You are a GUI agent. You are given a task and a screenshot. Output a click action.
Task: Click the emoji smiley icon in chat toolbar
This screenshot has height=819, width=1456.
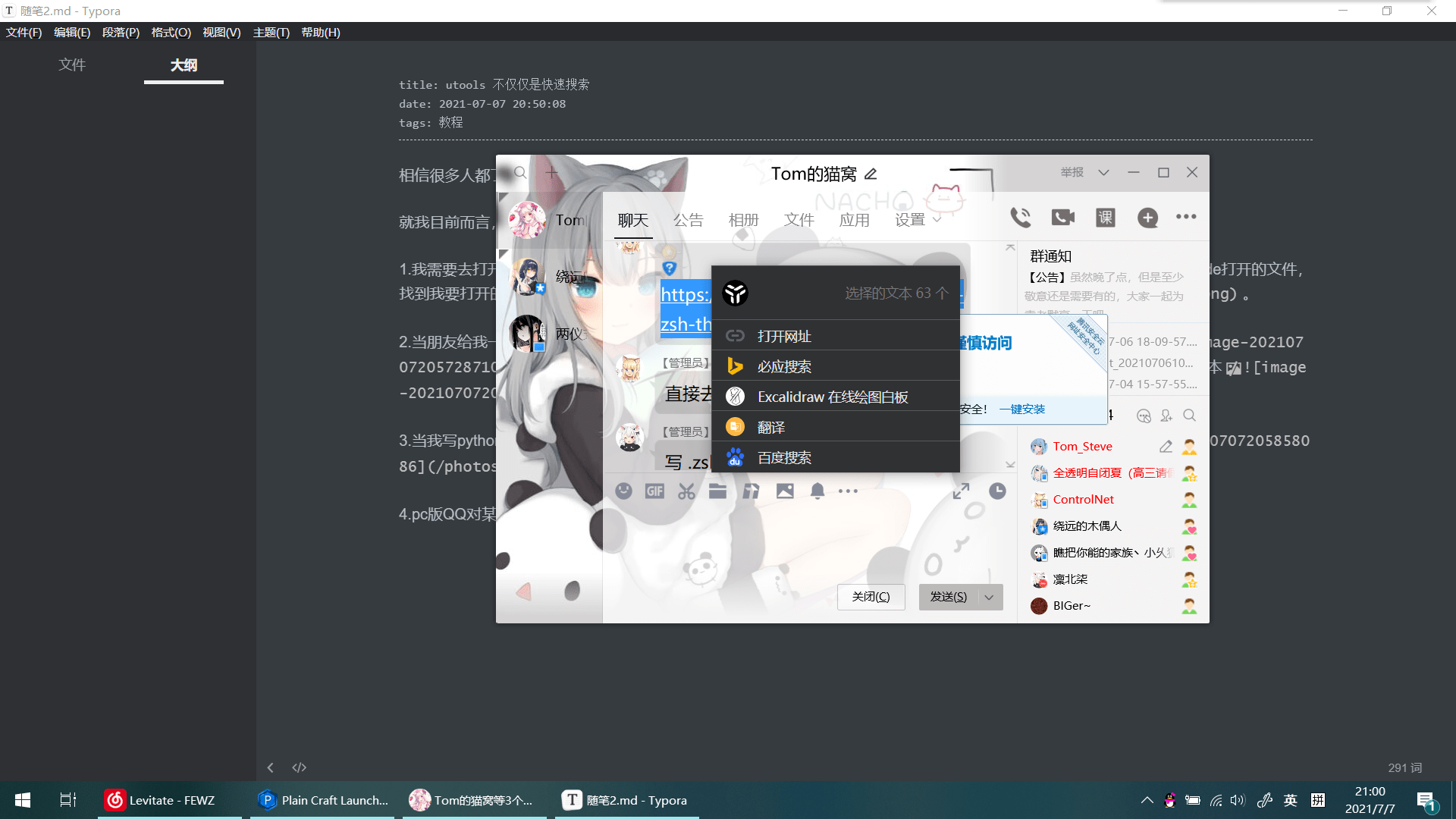coord(623,491)
